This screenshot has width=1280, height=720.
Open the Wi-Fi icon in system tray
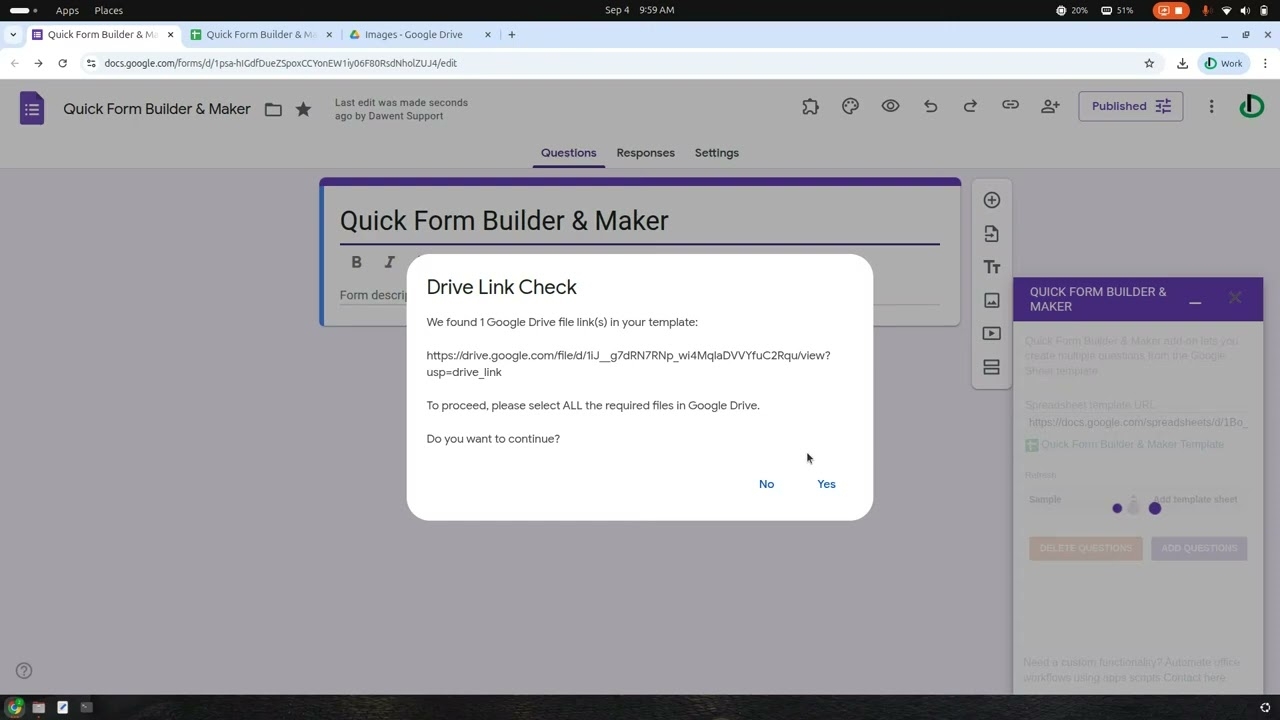pyautogui.click(x=1226, y=10)
